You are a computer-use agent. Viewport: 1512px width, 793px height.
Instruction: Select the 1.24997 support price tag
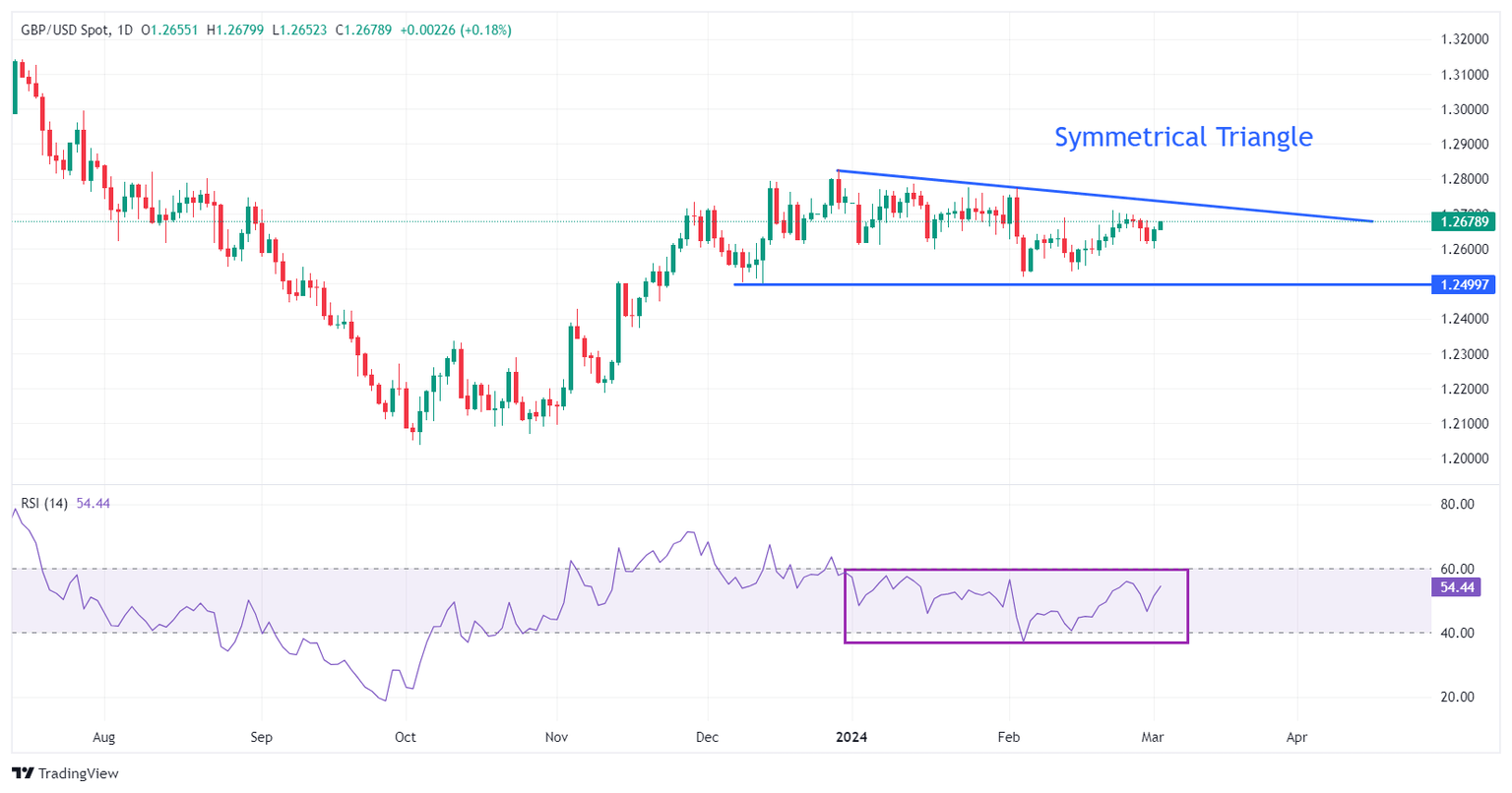pyautogui.click(x=1464, y=284)
